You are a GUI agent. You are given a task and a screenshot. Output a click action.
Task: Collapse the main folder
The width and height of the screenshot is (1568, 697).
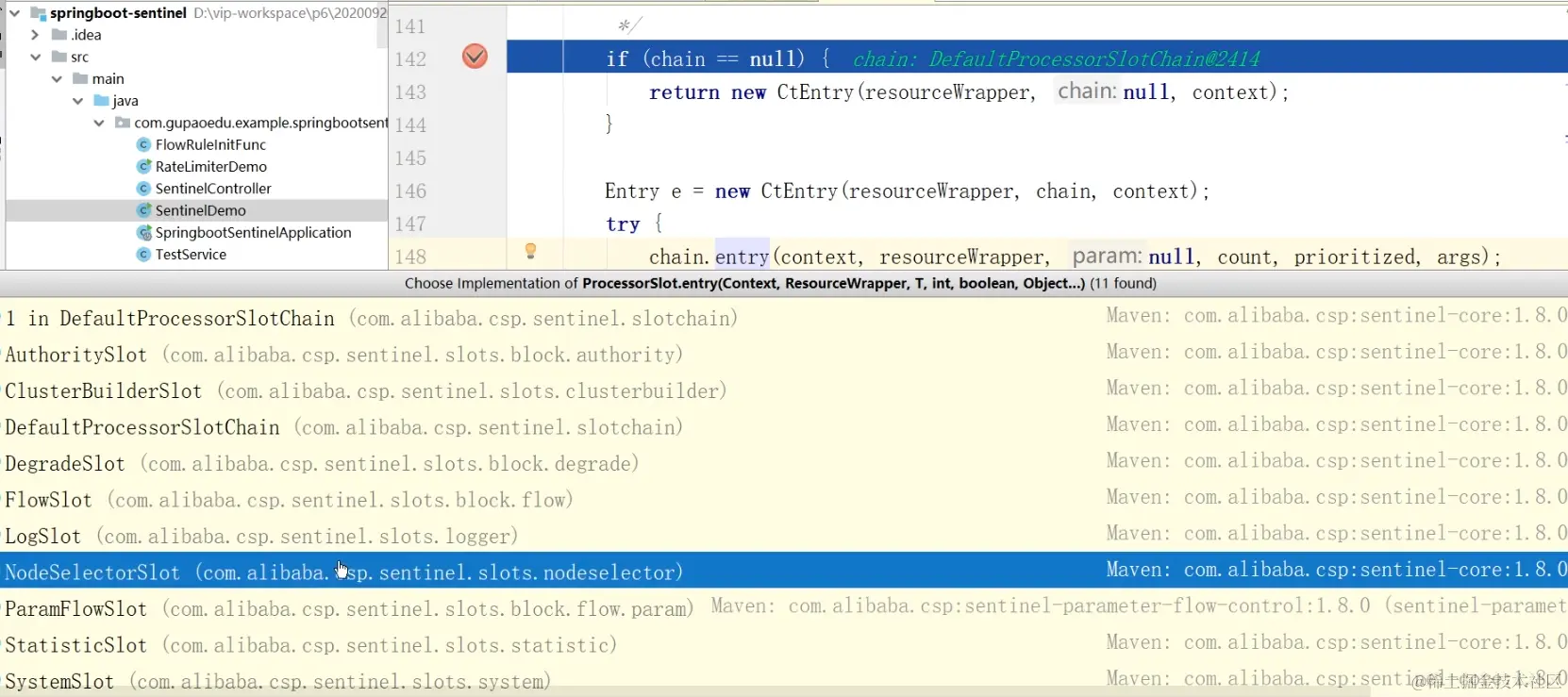[x=57, y=78]
